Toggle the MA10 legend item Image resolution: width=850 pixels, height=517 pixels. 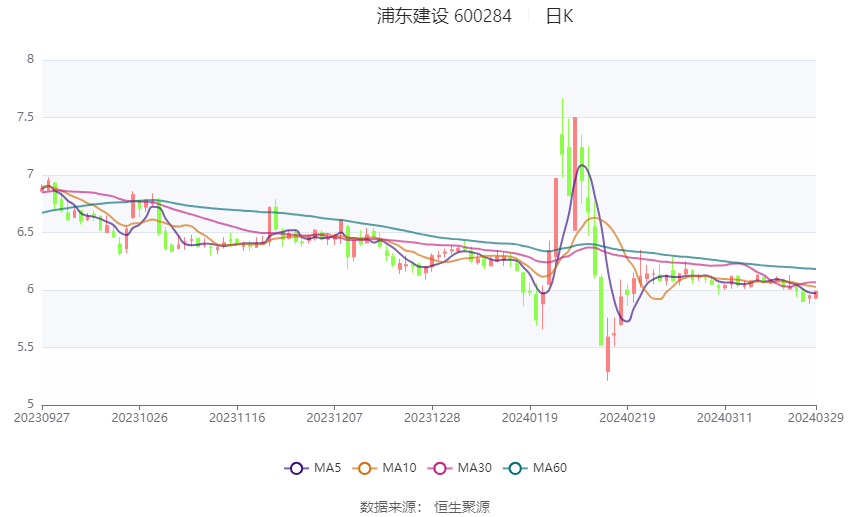coord(384,468)
